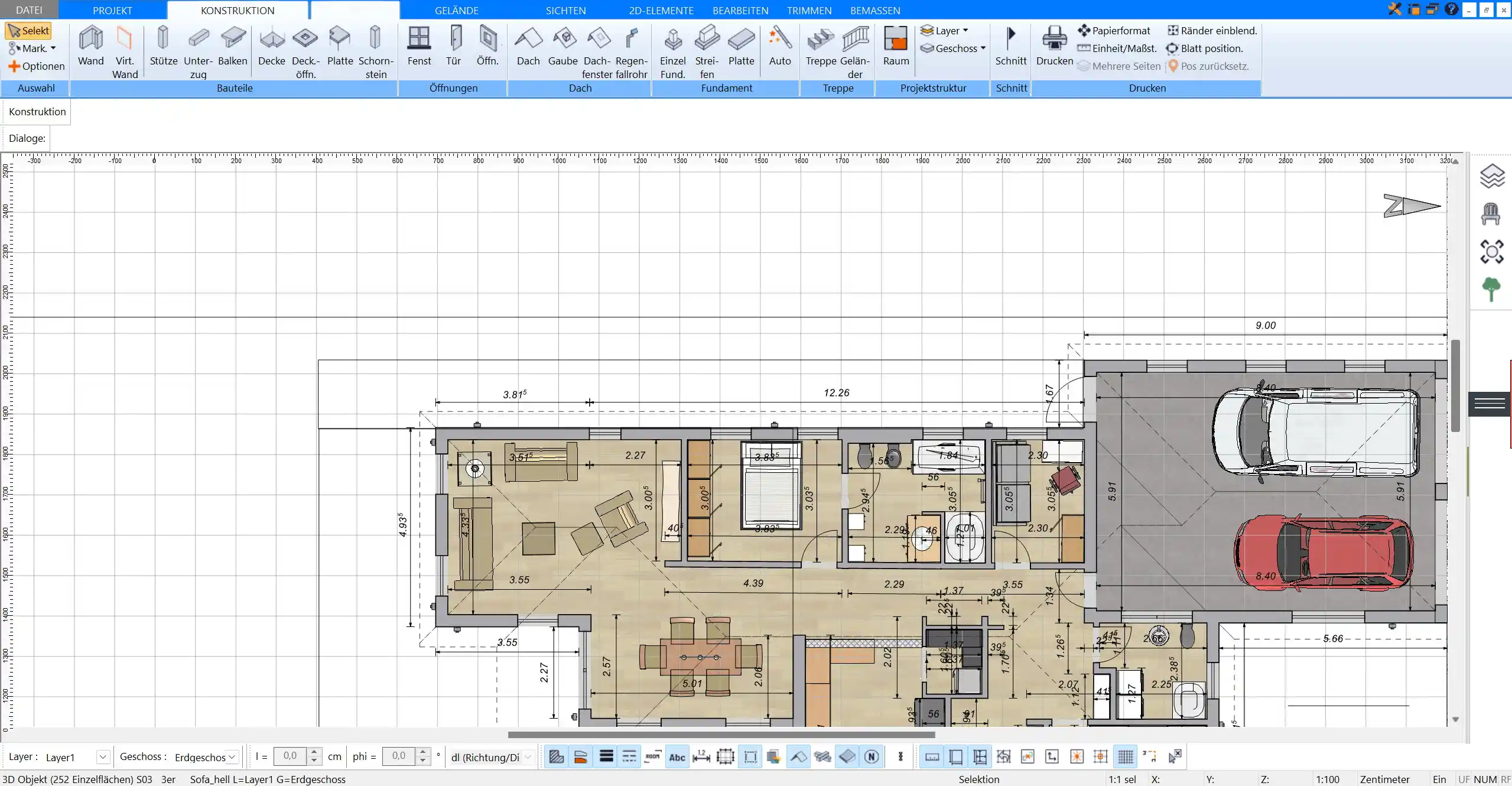Toggle roof visibility in bottom toolbar
The width and height of the screenshot is (1512, 786).
coord(798,757)
